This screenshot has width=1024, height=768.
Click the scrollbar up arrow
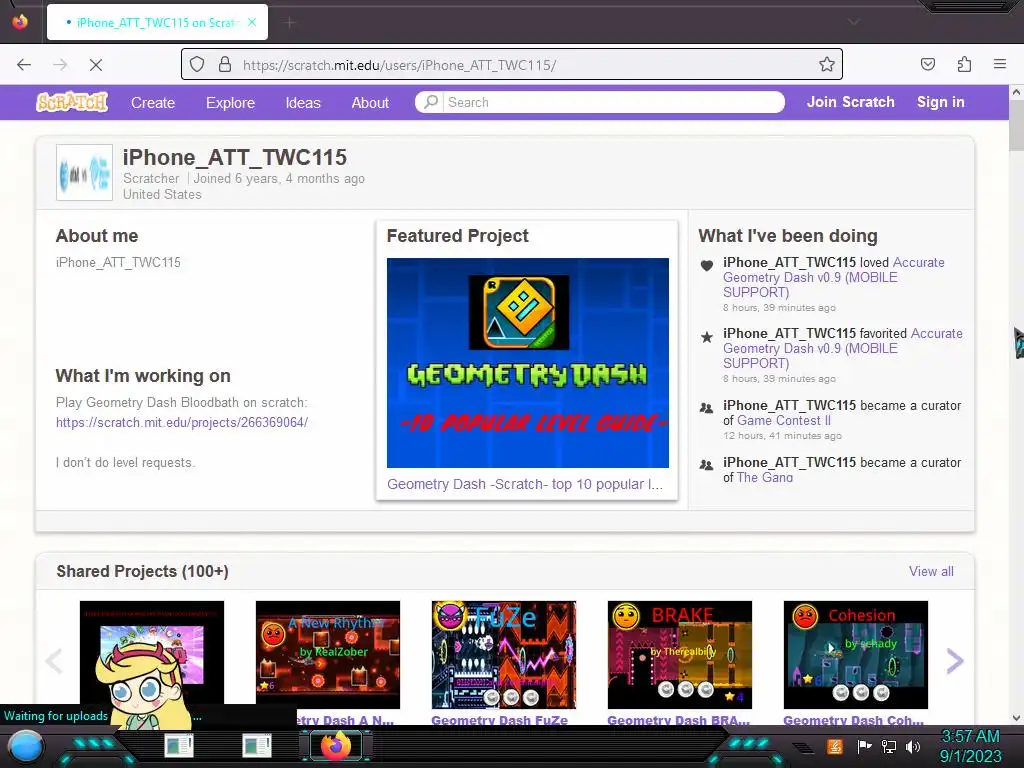pyautogui.click(x=1016, y=92)
